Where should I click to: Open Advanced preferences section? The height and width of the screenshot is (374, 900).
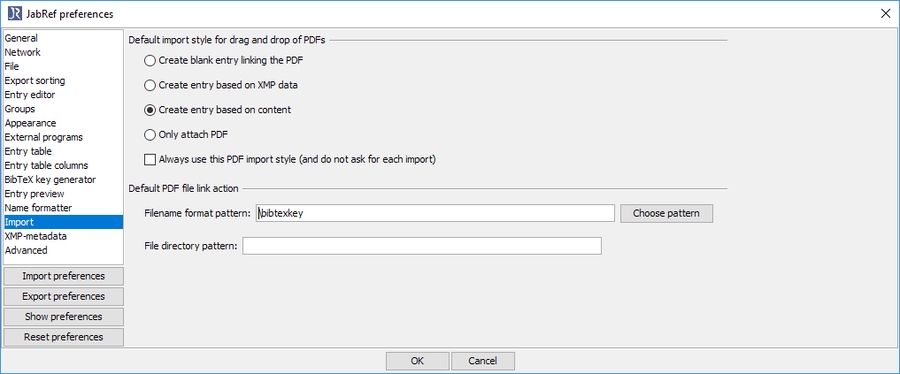(63, 251)
